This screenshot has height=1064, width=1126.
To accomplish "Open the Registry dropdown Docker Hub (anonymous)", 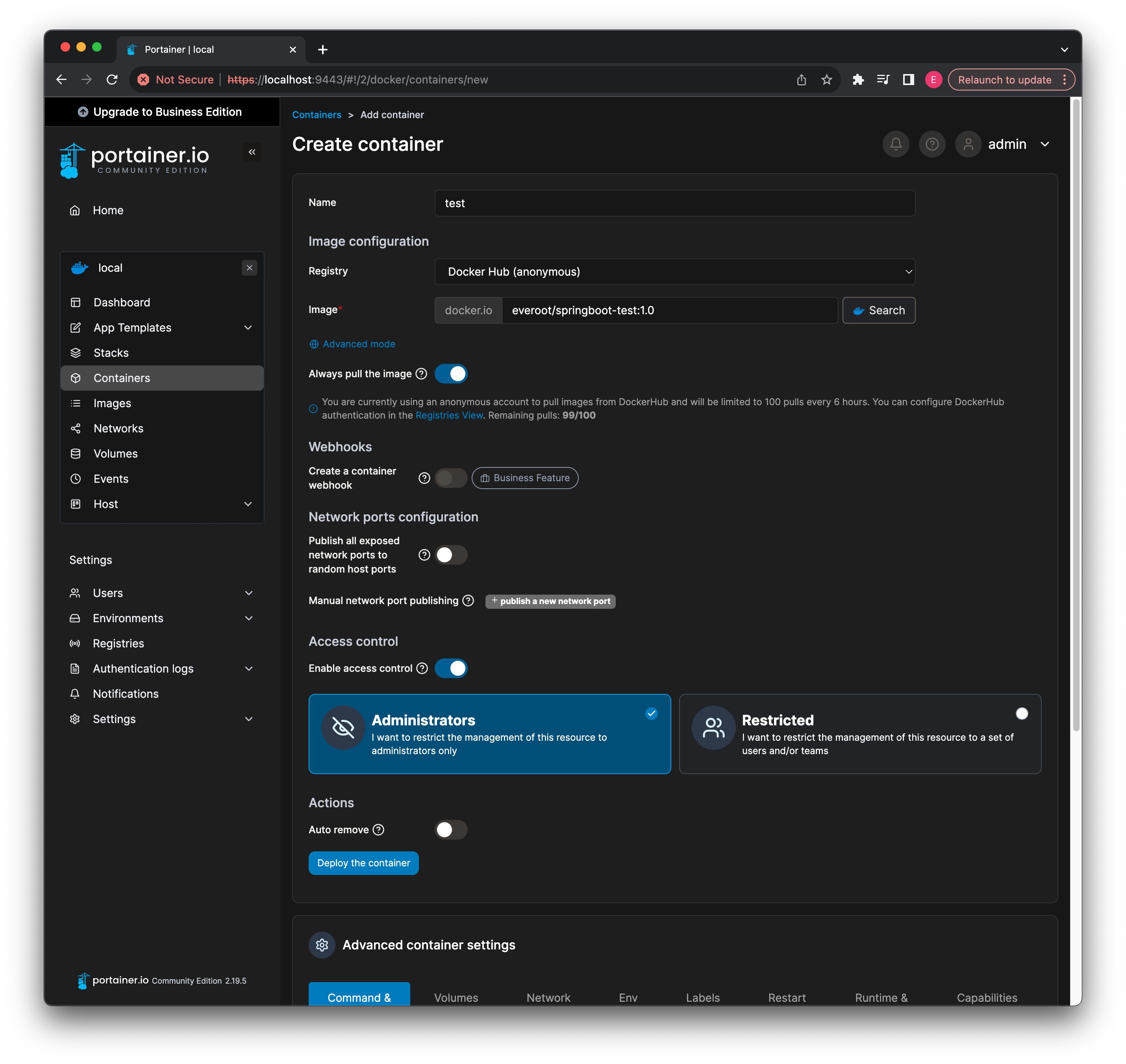I will (x=674, y=272).
